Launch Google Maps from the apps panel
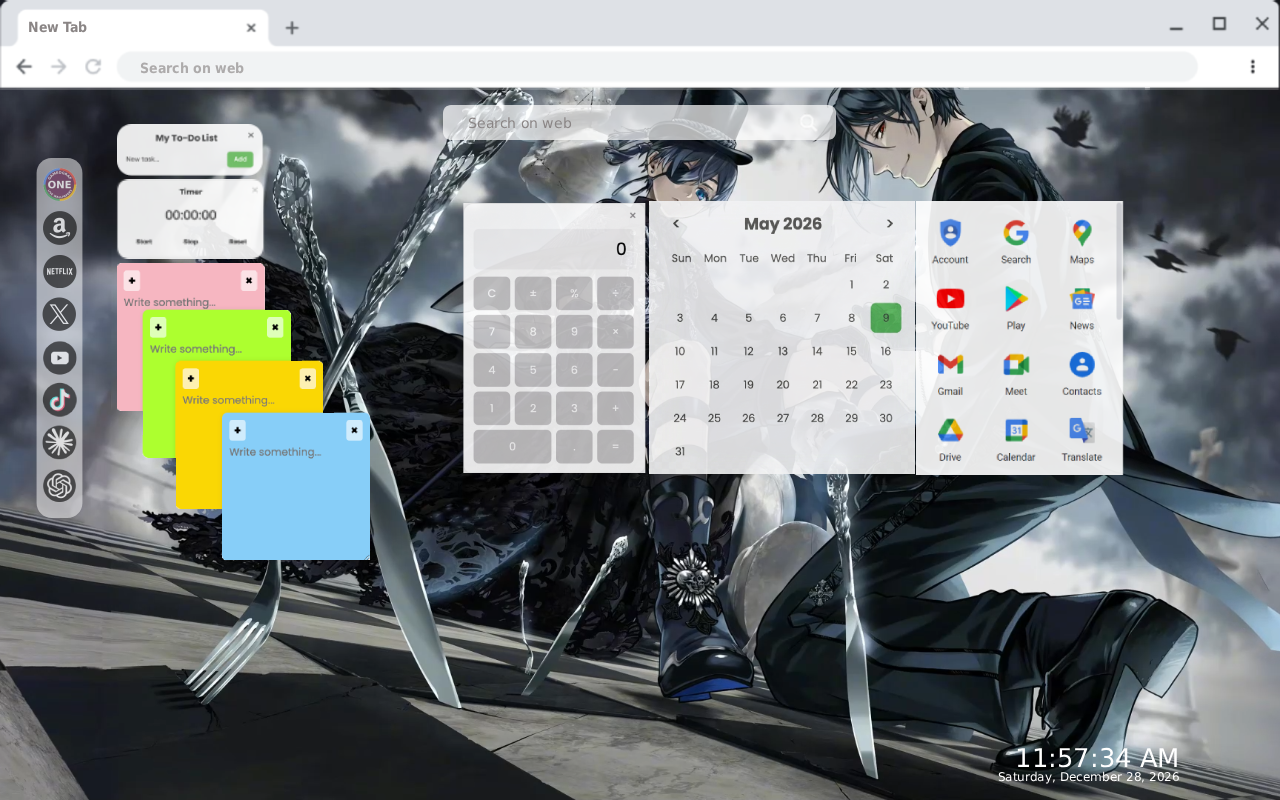 pyautogui.click(x=1082, y=242)
